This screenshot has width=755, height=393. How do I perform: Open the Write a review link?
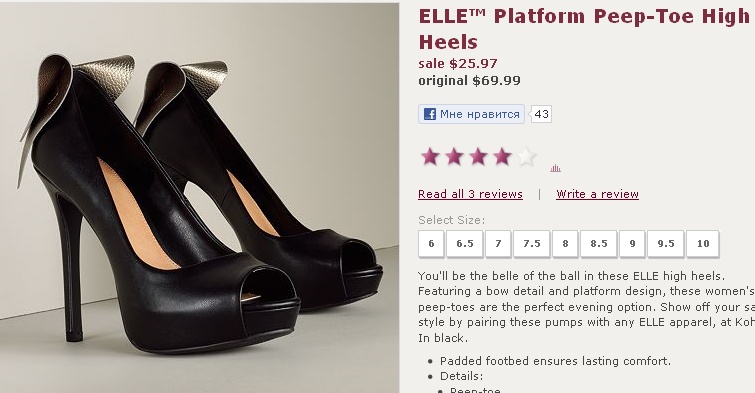tap(598, 194)
